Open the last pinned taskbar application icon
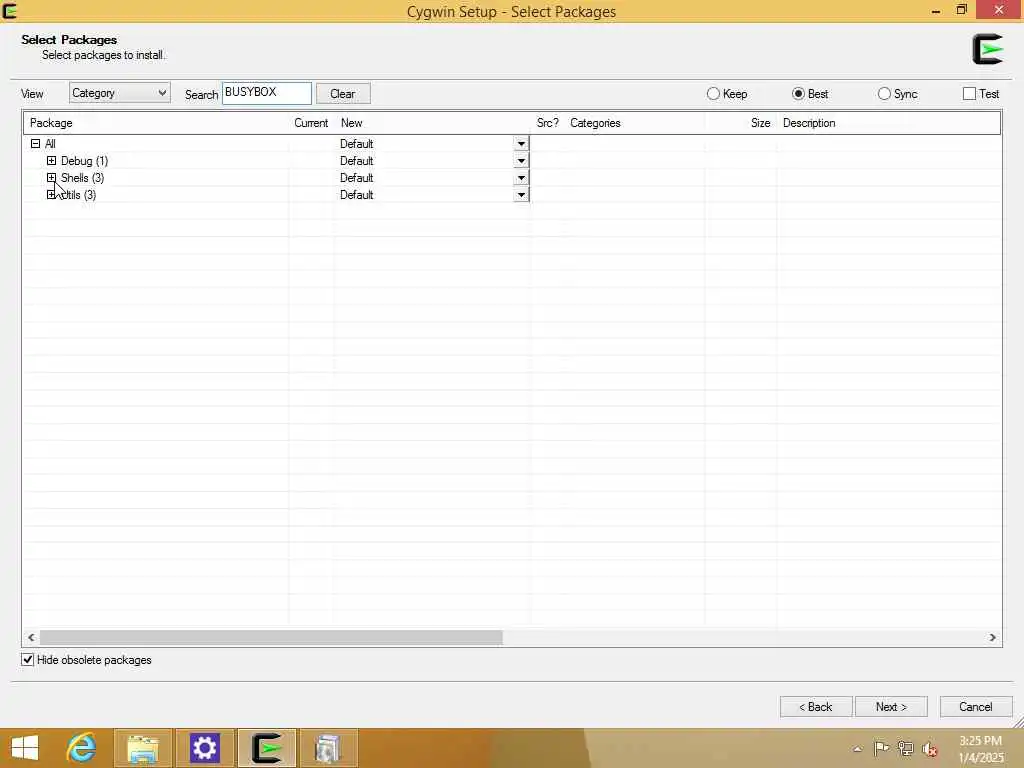This screenshot has height=768, width=1024. pos(328,748)
